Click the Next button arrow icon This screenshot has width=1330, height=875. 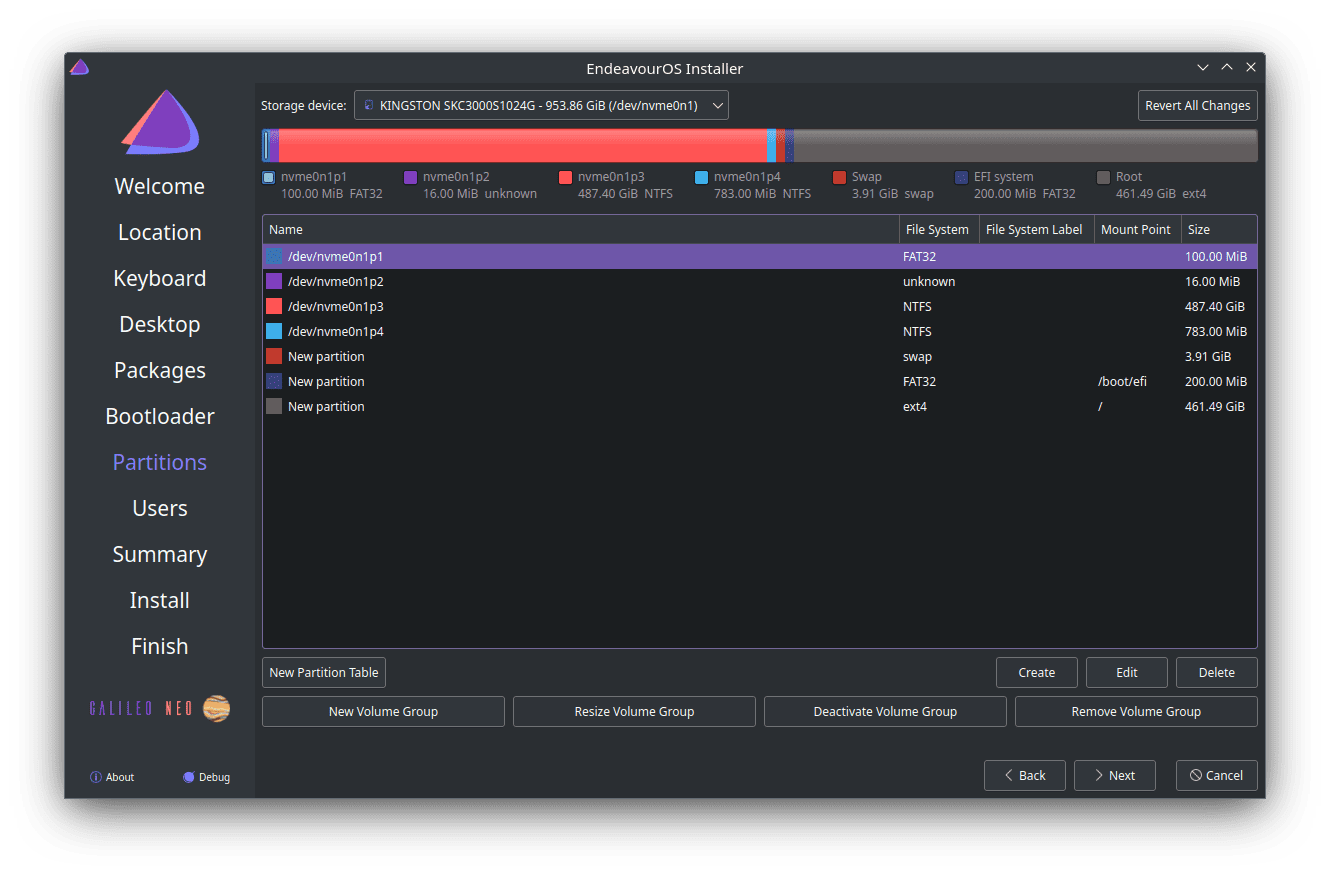(1098, 775)
